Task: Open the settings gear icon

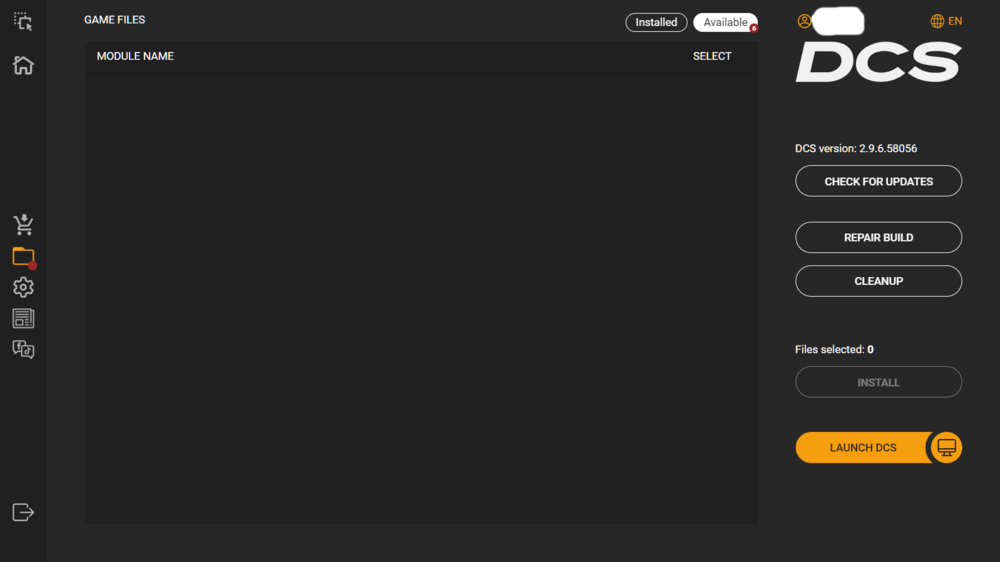Action: (24, 287)
